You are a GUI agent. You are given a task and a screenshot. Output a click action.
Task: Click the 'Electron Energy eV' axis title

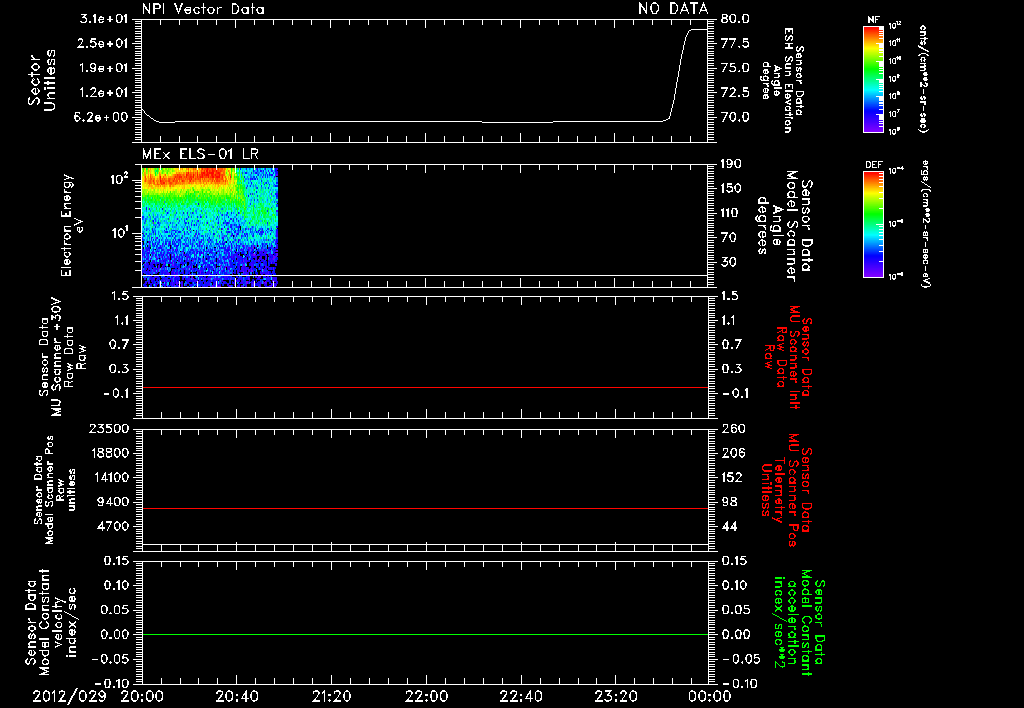[x=71, y=225]
